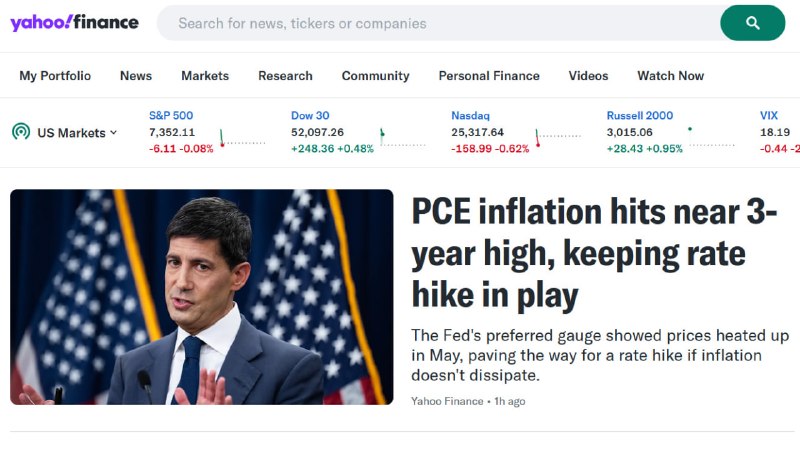Open the Russell 2000 sparkline chart
Viewport: 800px width, 450px height.
711,138
